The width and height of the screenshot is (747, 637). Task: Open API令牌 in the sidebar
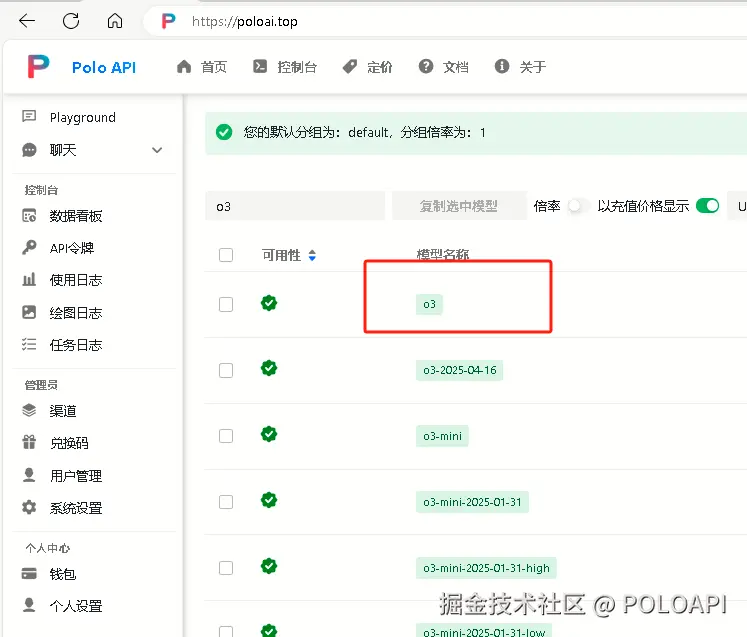click(71, 248)
